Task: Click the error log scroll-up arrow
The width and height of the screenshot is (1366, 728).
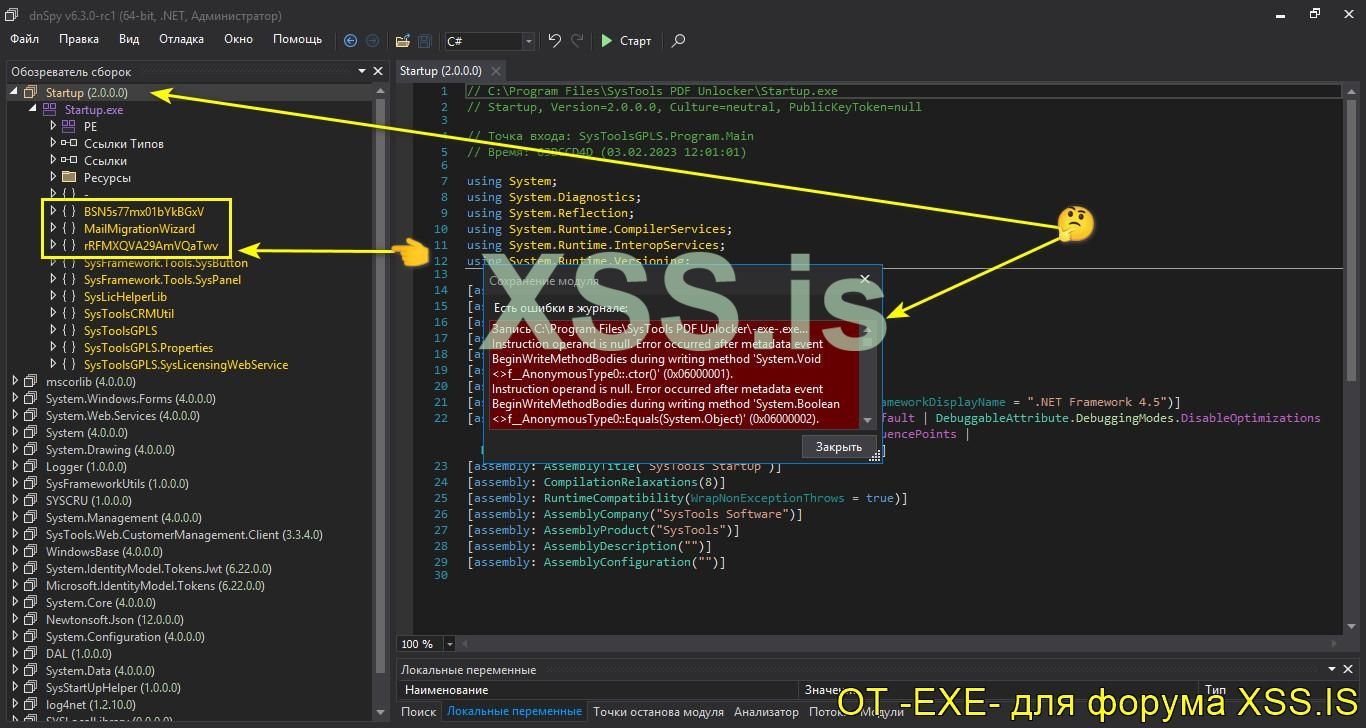Action: [867, 329]
